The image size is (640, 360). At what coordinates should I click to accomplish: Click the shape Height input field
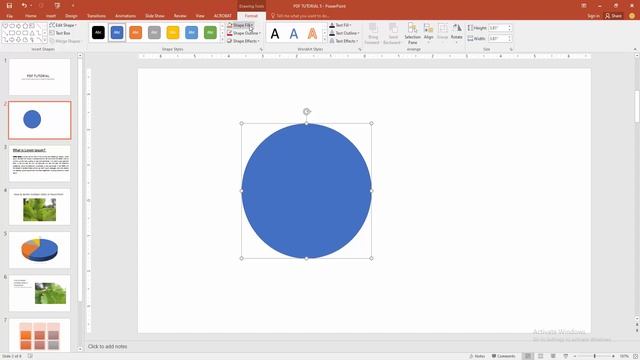498,28
